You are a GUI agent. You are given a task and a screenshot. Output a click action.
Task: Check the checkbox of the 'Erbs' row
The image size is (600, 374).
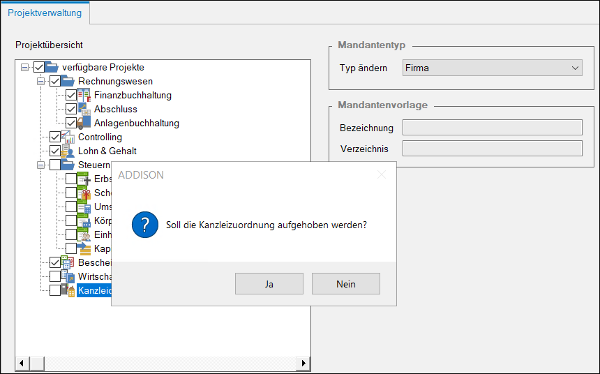(71, 179)
